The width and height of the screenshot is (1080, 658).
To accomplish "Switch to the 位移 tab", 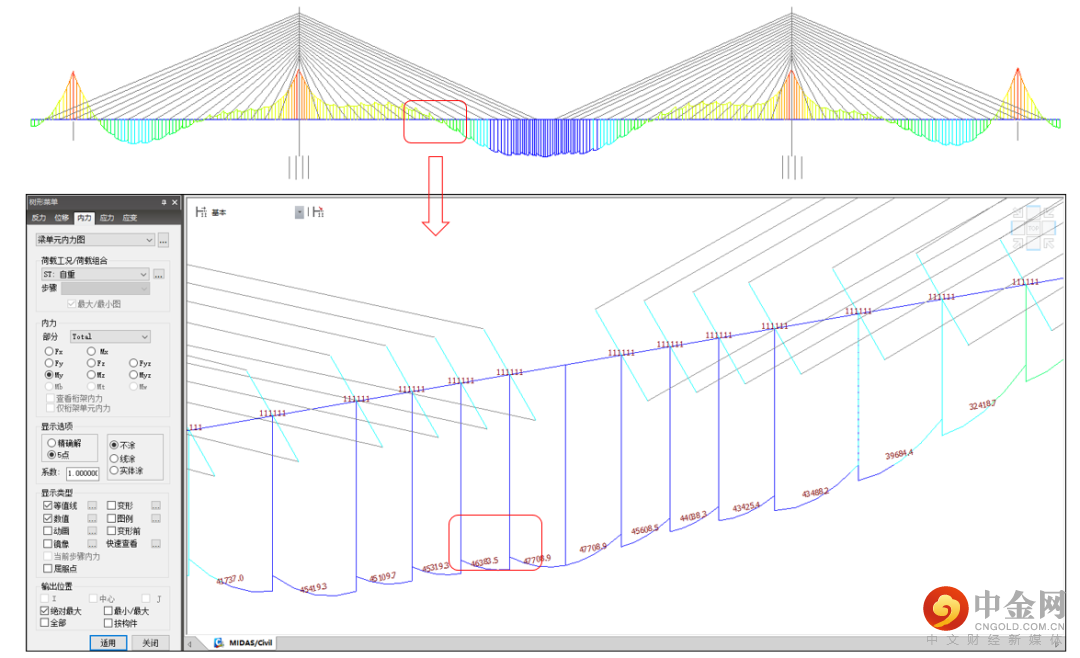I will [61, 218].
